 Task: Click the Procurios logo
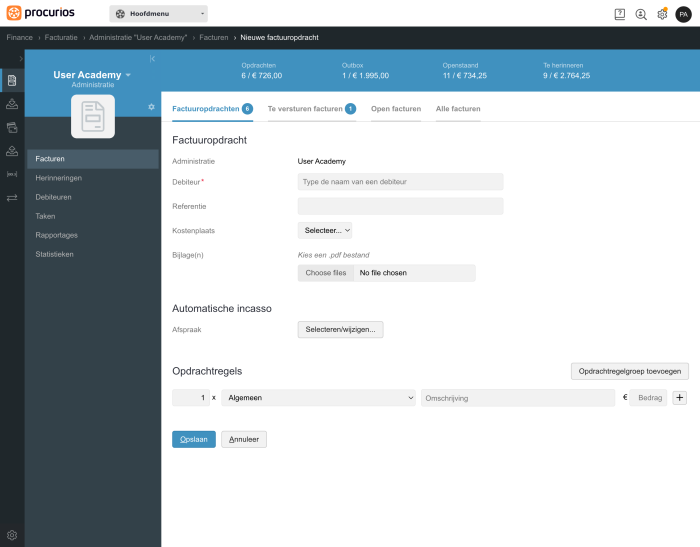click(41, 13)
